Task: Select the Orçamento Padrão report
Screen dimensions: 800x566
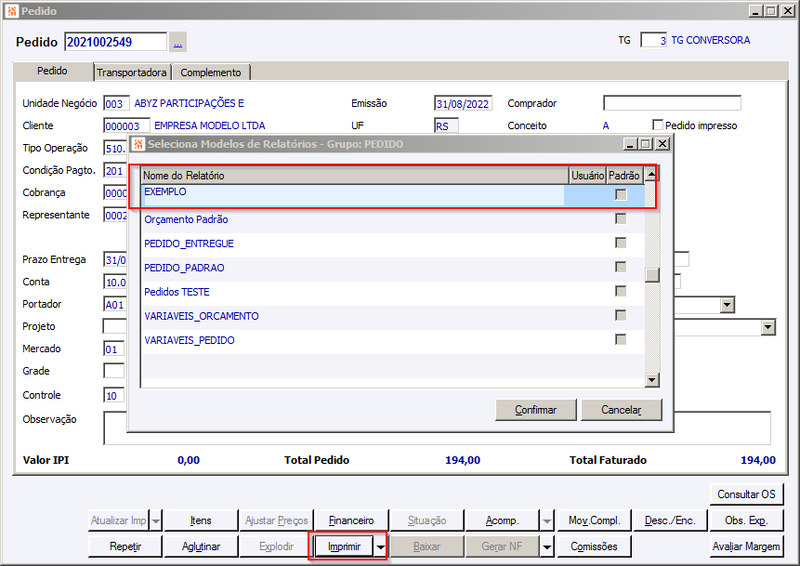Action: 393,219
